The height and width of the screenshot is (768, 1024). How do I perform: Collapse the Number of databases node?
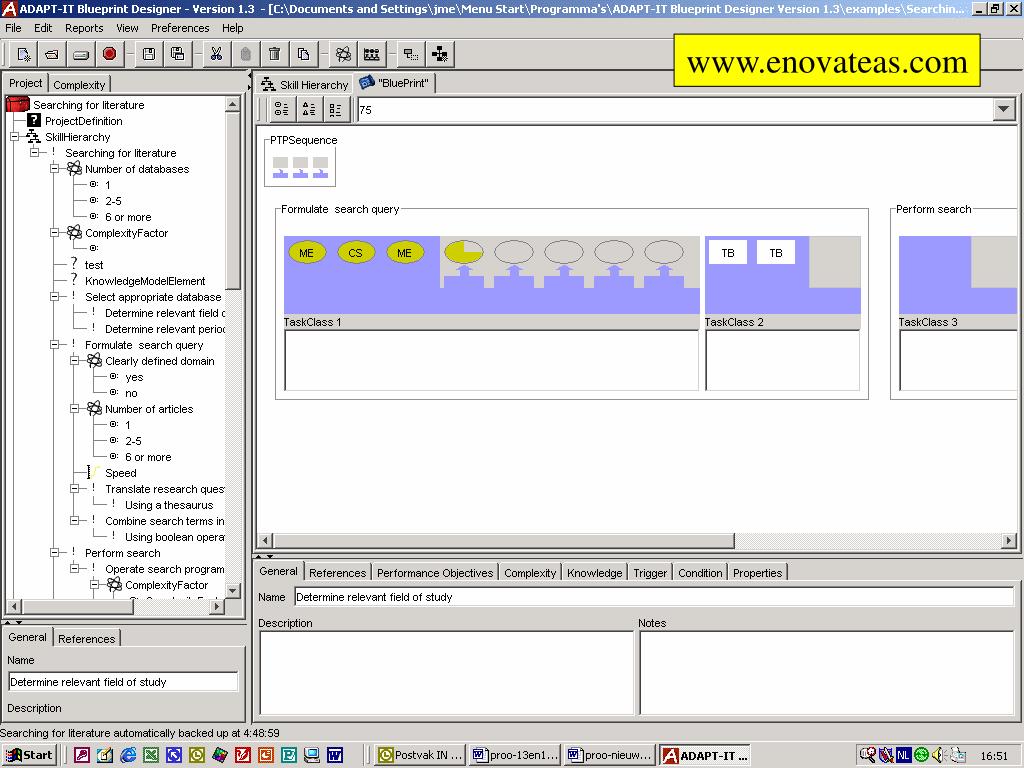55,168
